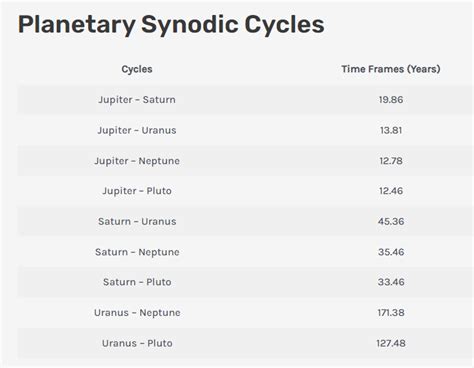
Task: Select the Jupiter – Neptune row
Action: [245, 161]
